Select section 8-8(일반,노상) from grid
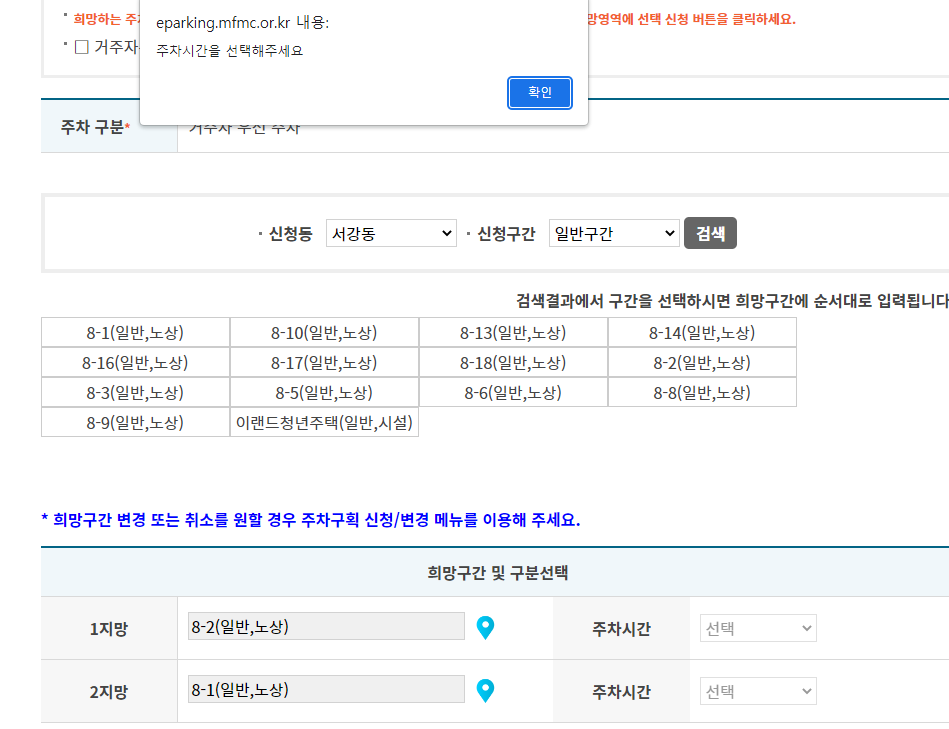The height and width of the screenshot is (729, 949). (702, 393)
